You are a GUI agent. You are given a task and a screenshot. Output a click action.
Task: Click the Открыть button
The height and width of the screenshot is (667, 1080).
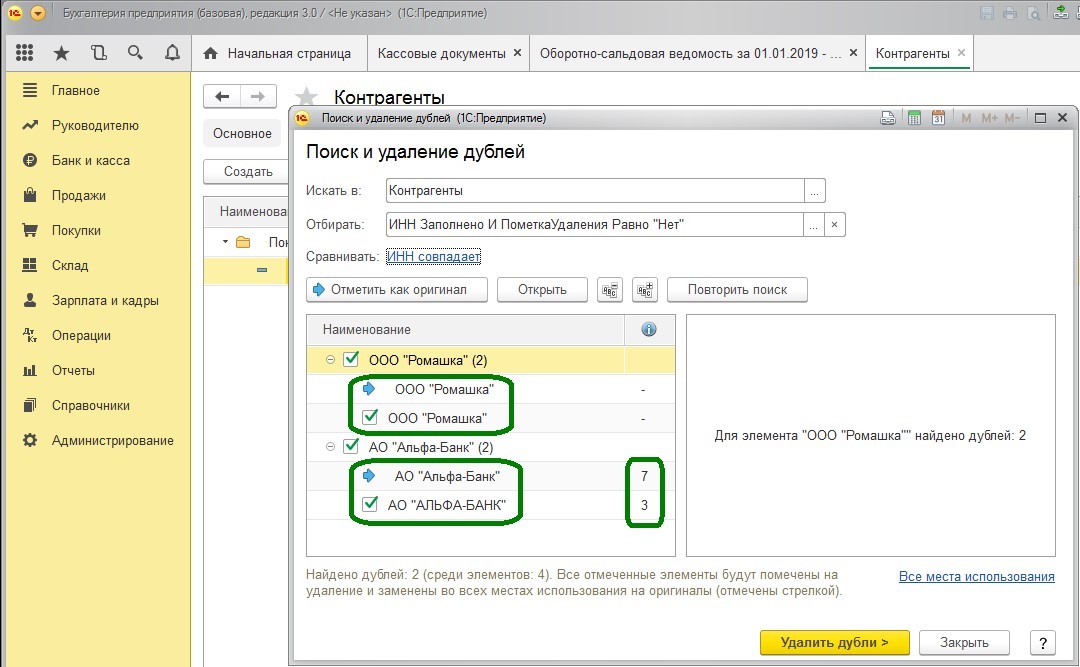[x=542, y=290]
